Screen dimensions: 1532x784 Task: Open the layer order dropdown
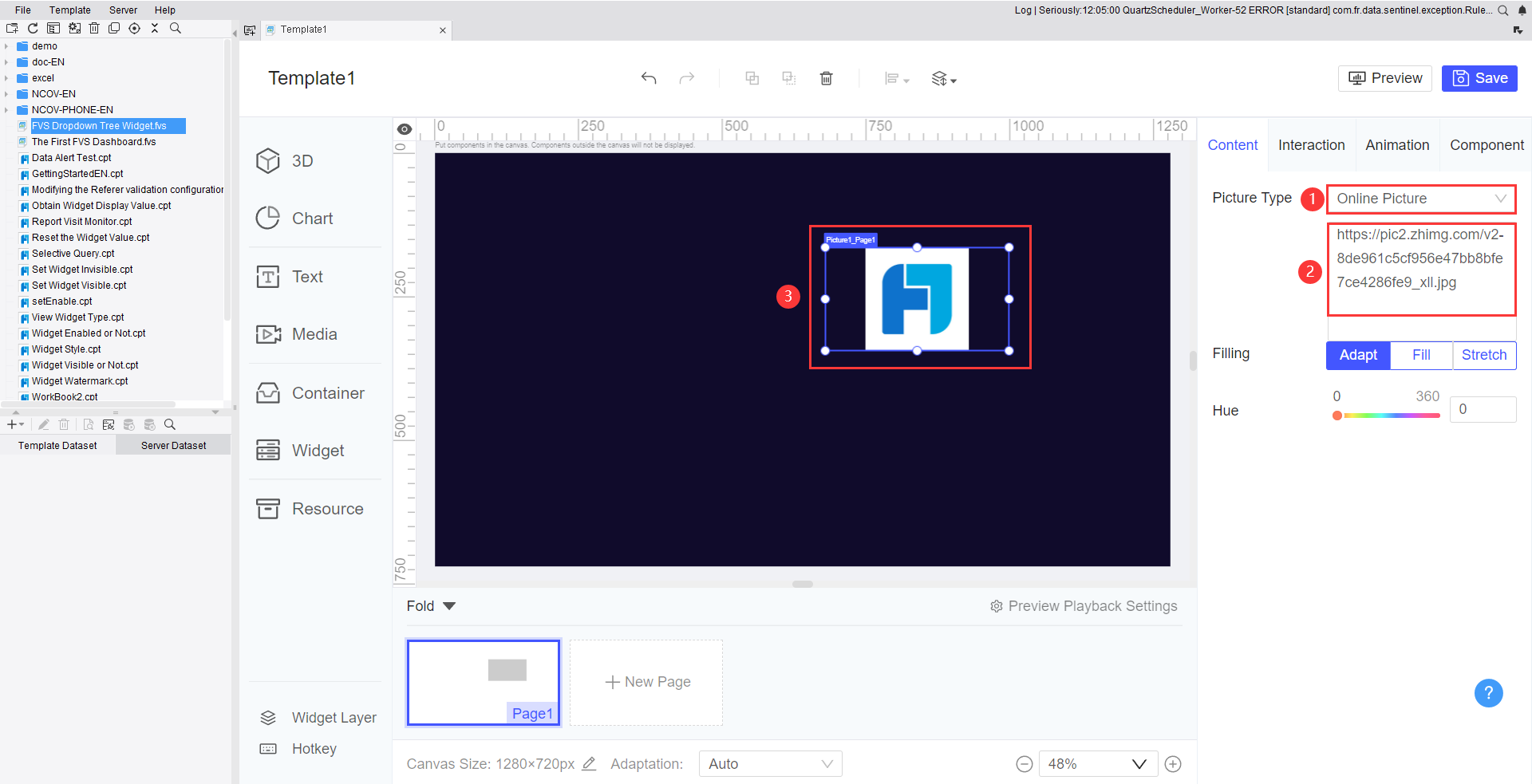pos(944,78)
